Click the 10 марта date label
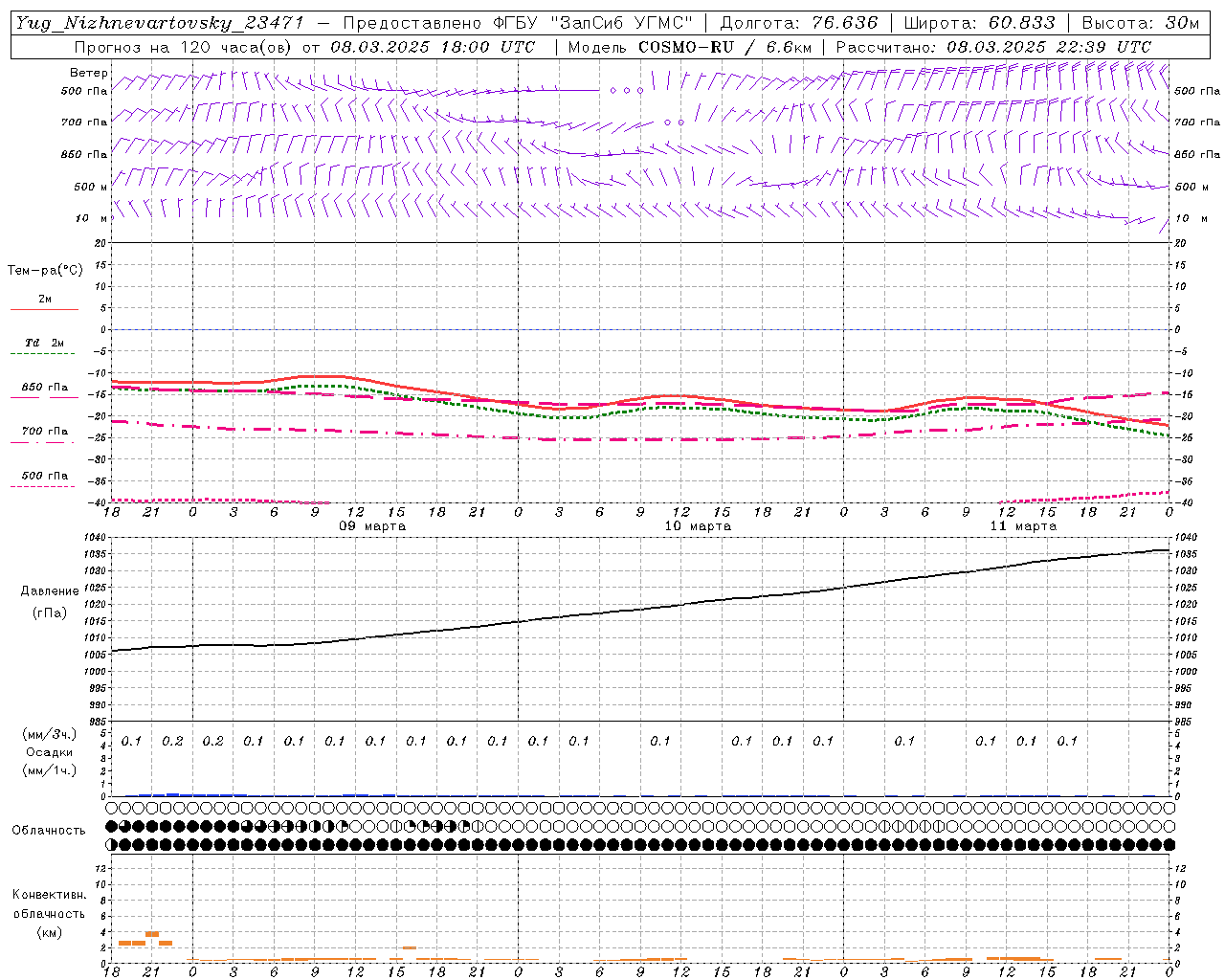This screenshot has width=1225, height=980. click(x=698, y=526)
